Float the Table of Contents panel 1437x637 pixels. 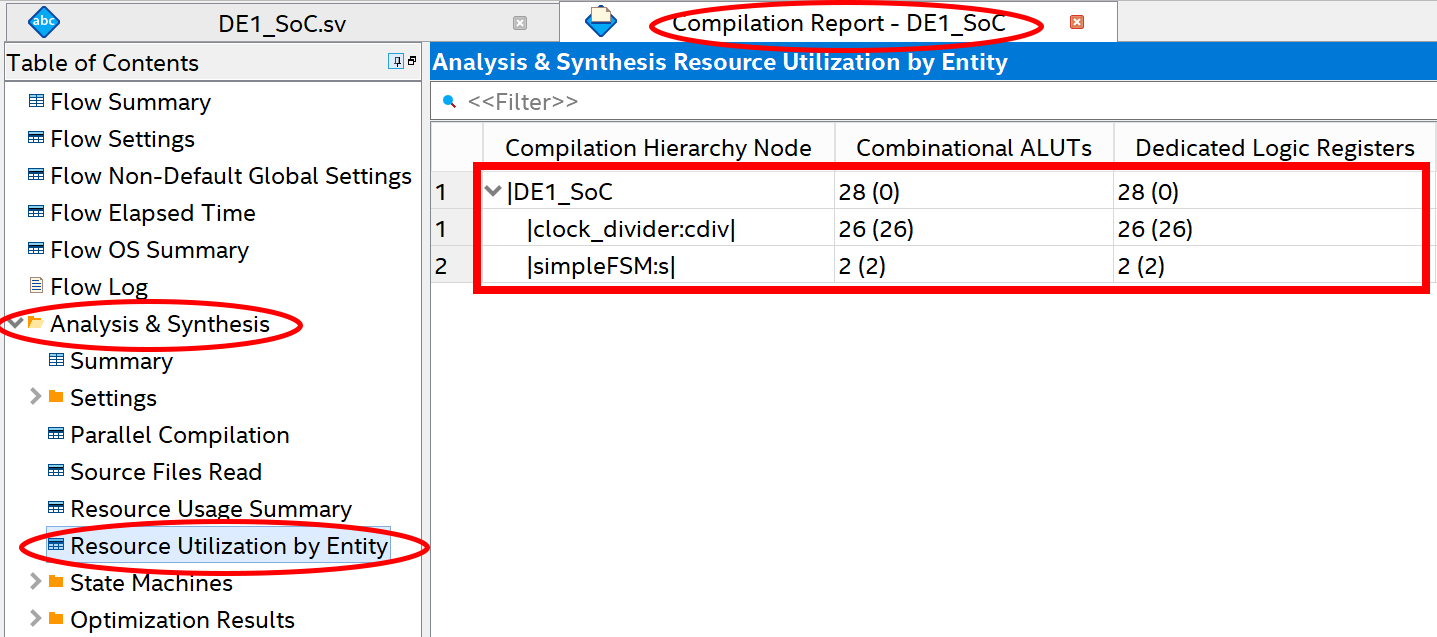click(x=412, y=62)
